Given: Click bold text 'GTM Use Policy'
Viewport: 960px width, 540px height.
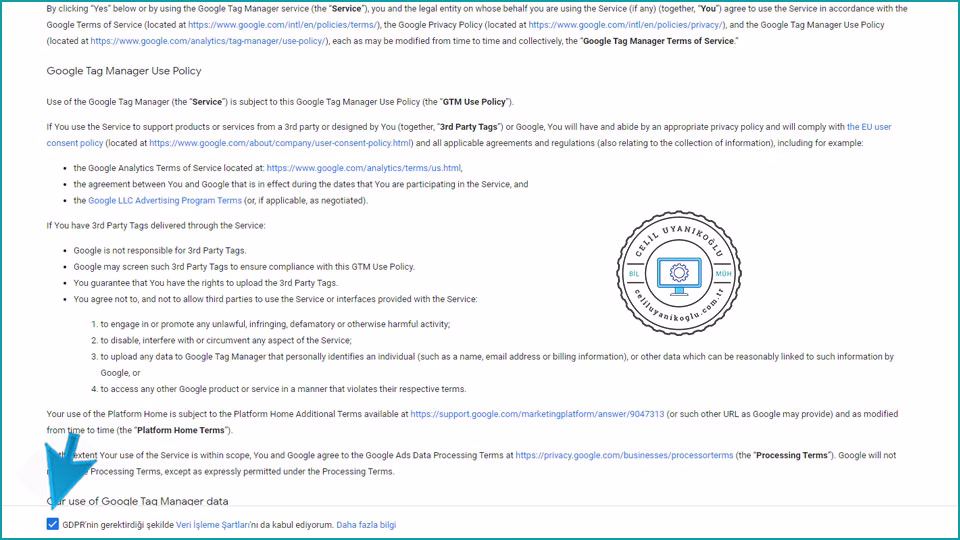Looking at the screenshot, I should coord(474,102).
